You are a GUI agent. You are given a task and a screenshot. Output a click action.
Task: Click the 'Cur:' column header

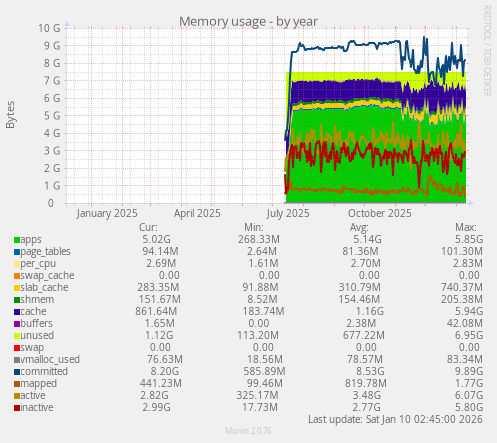tap(148, 227)
